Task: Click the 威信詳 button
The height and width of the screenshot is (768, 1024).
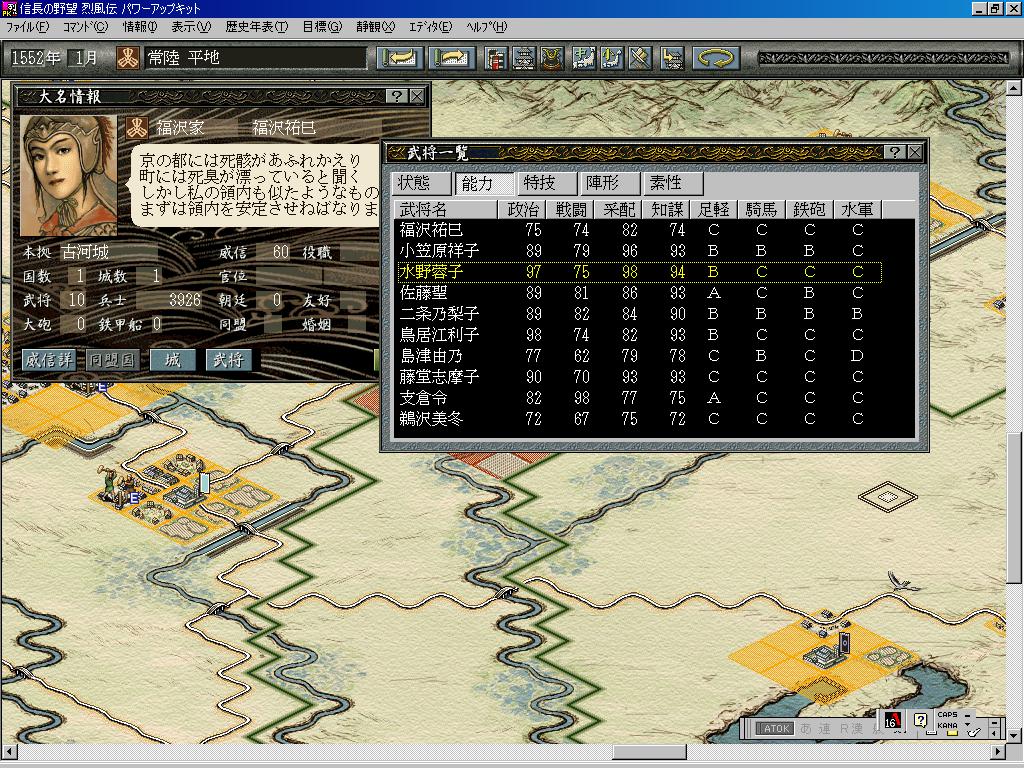Action: [49, 360]
